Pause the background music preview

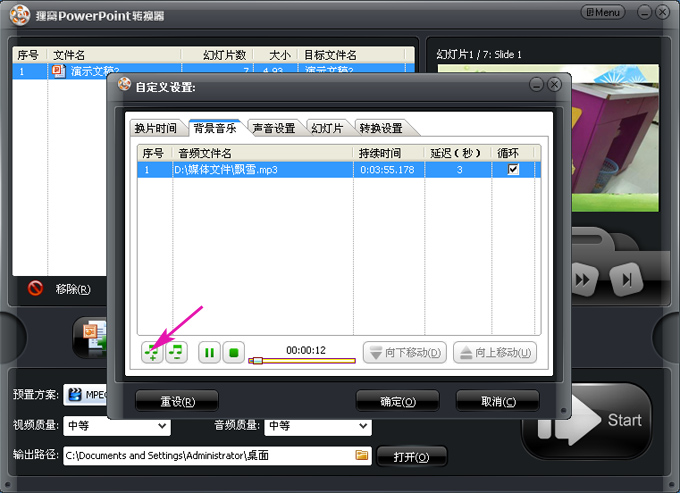tap(209, 353)
